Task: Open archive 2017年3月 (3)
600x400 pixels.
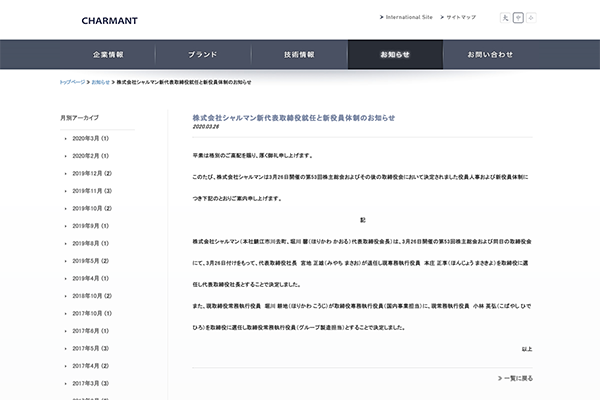Action: [91, 384]
